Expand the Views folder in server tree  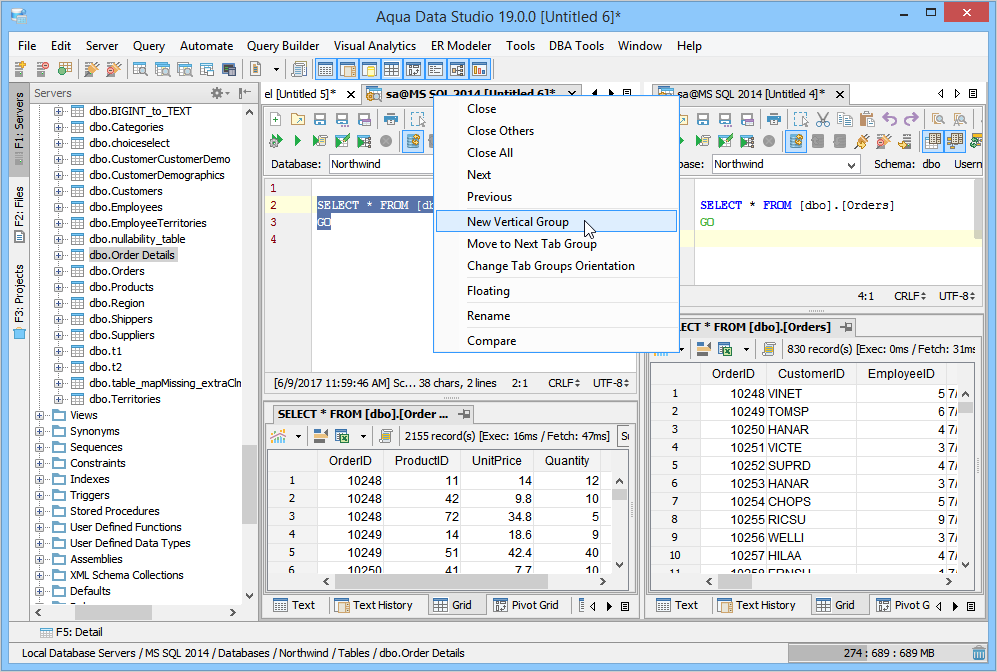[40, 415]
